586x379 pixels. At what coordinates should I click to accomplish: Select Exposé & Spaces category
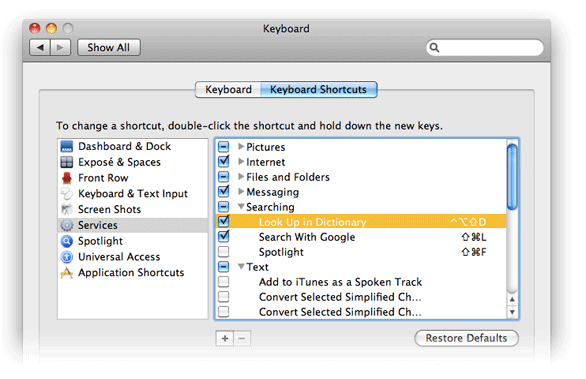pyautogui.click(x=133, y=162)
